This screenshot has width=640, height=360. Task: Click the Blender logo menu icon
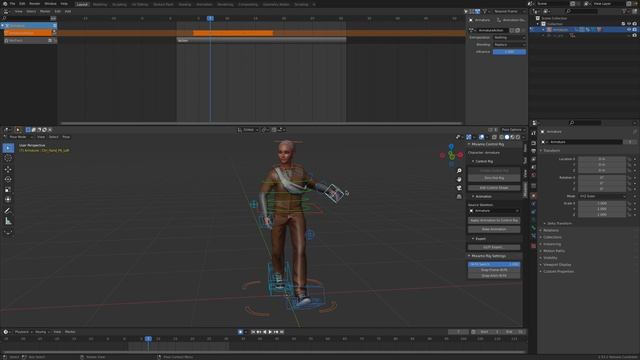coord(5,4)
